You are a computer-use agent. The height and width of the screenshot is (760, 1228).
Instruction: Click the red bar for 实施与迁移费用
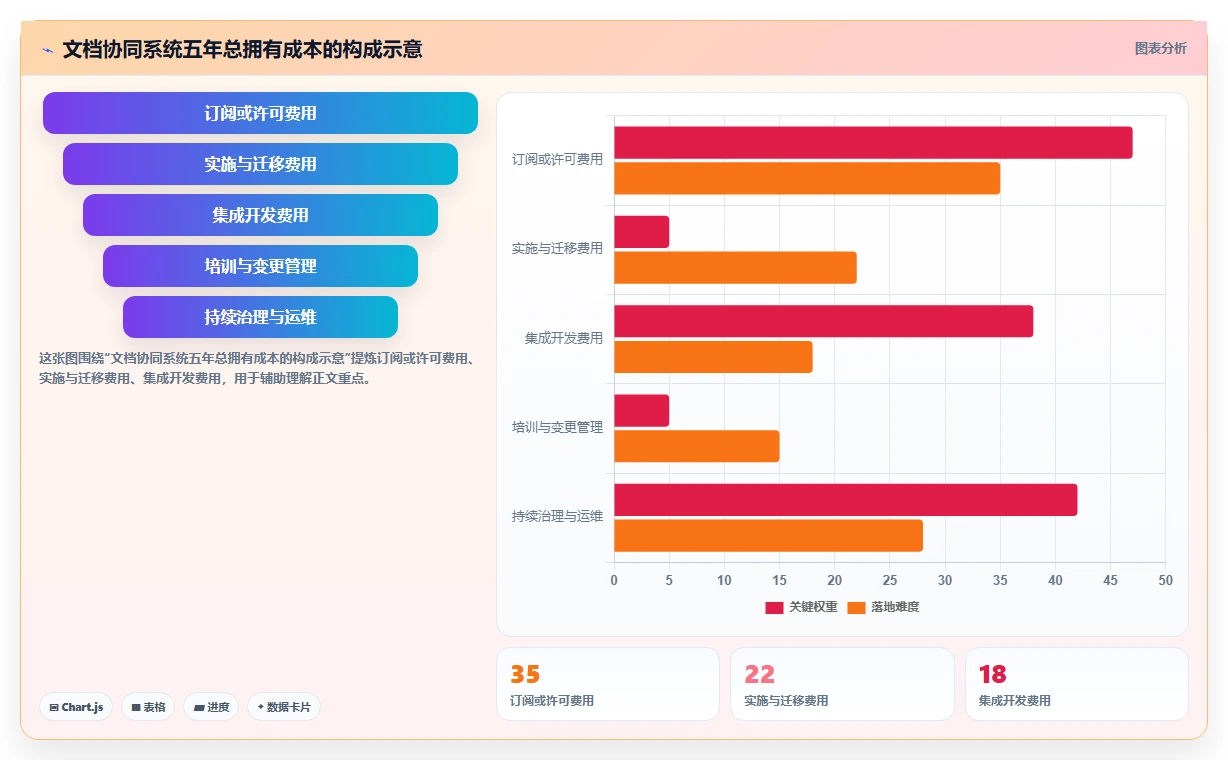[641, 232]
